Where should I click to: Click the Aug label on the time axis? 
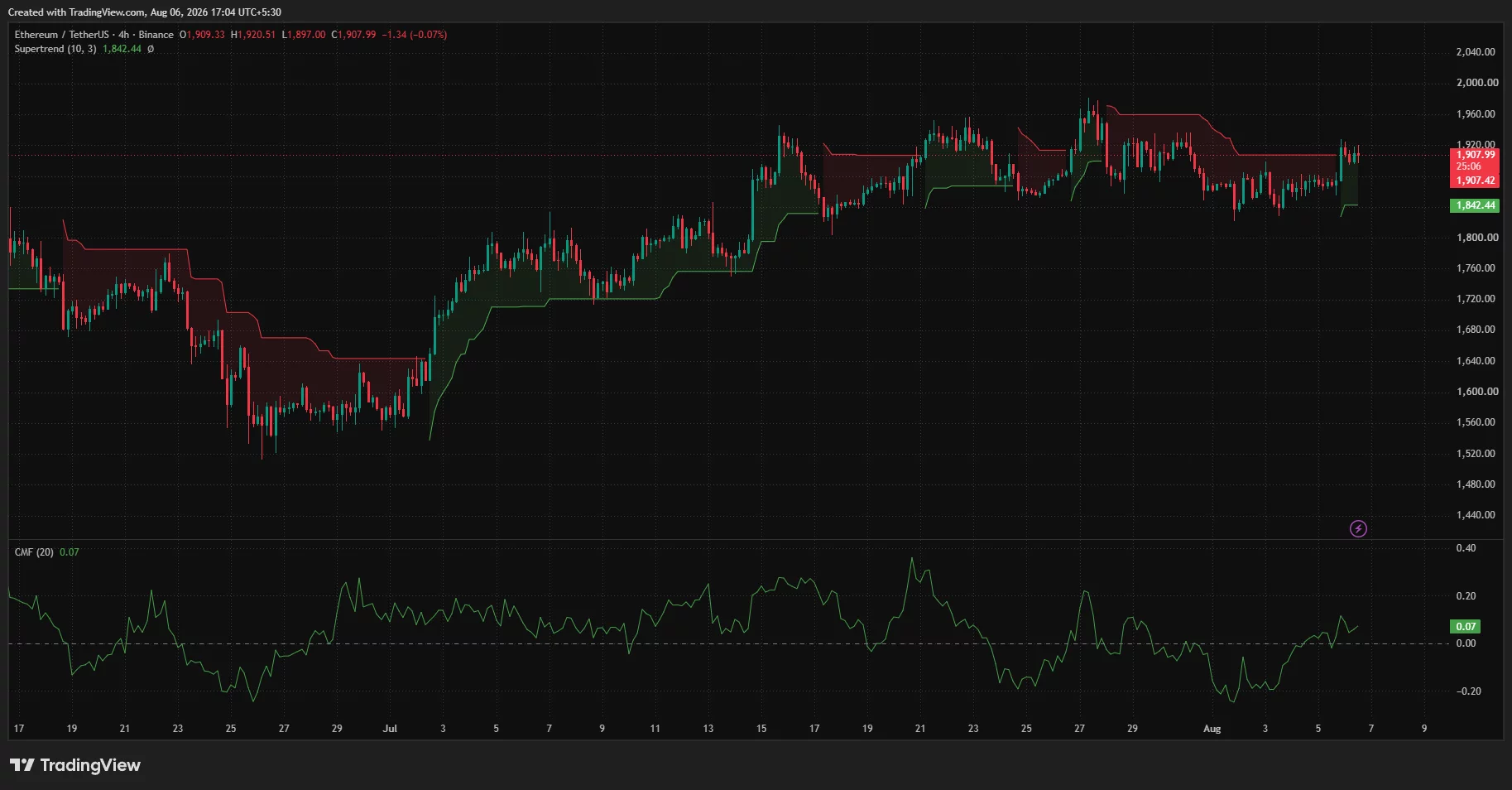[1212, 729]
